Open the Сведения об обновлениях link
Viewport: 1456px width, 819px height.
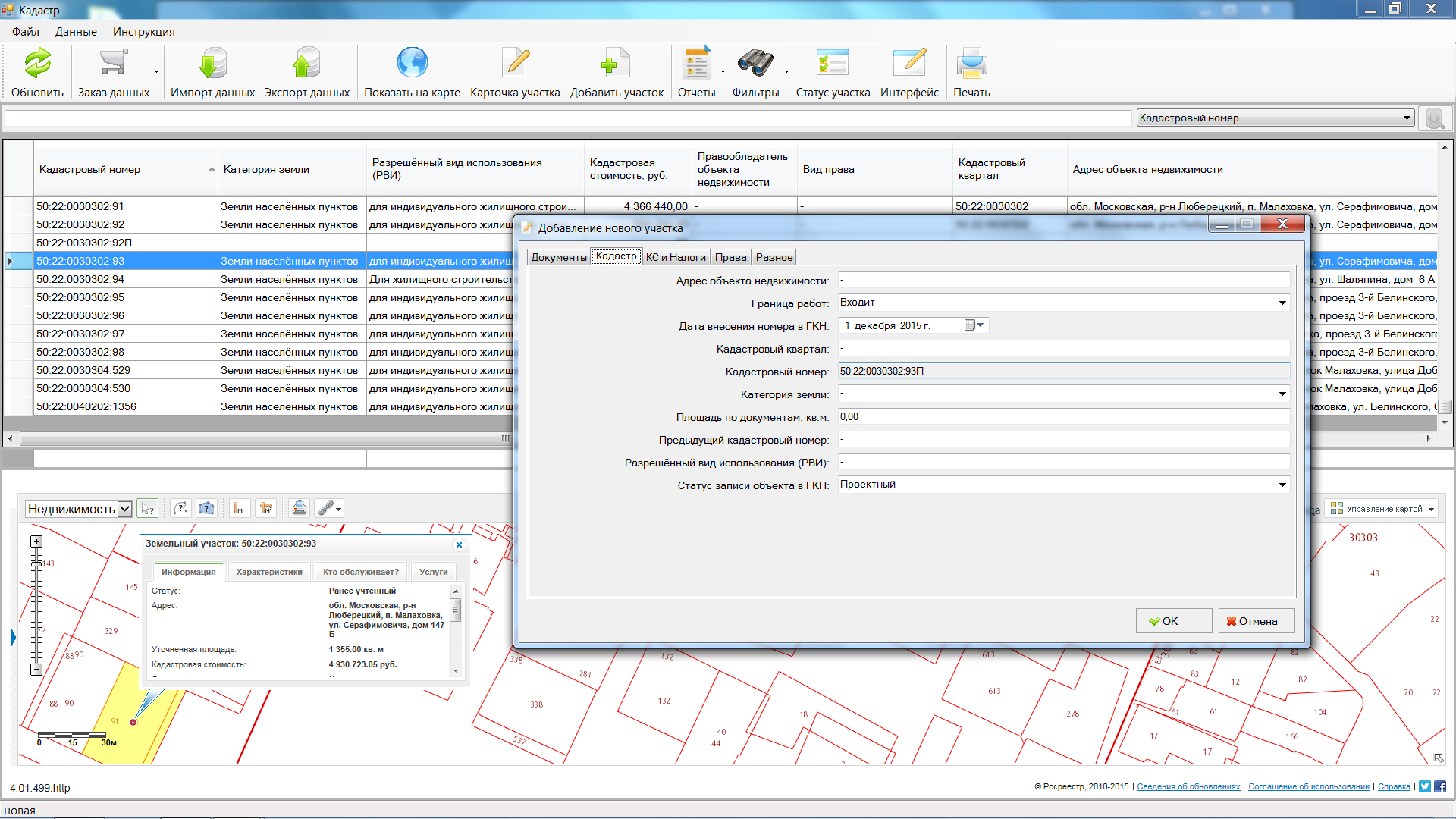1188,786
